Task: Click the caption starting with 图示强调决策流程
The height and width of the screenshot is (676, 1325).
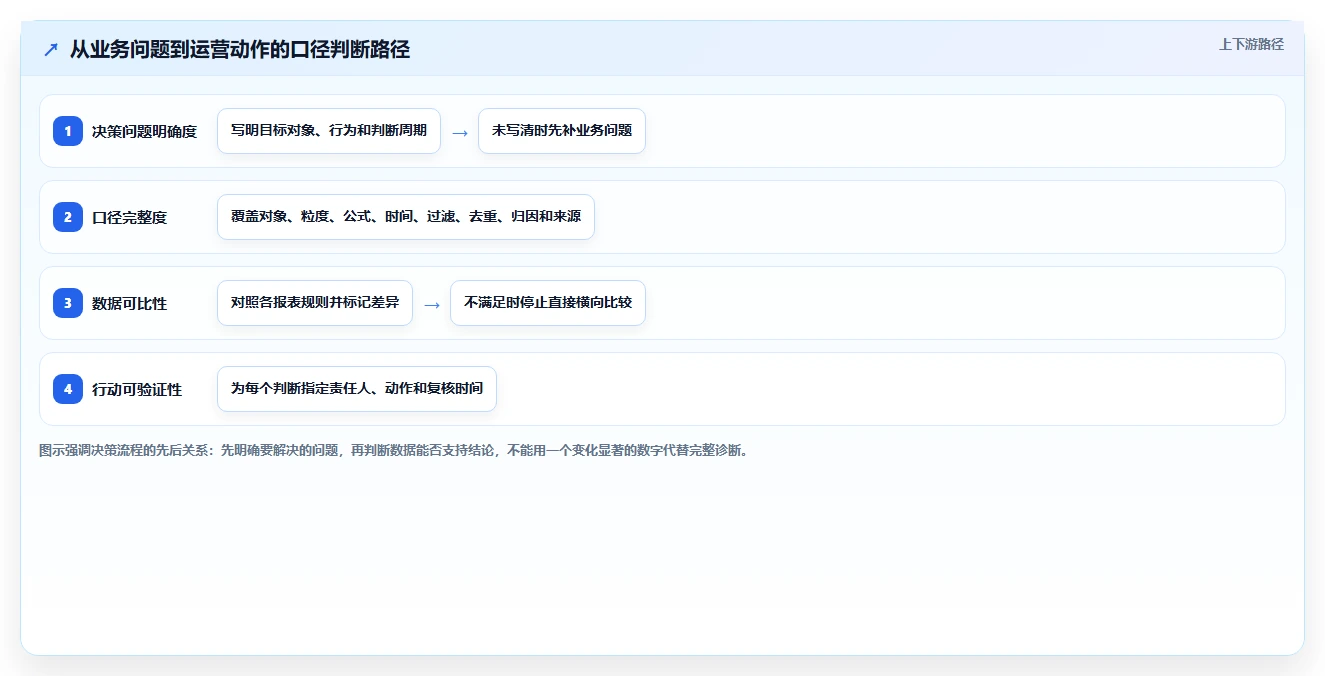Action: 394,450
